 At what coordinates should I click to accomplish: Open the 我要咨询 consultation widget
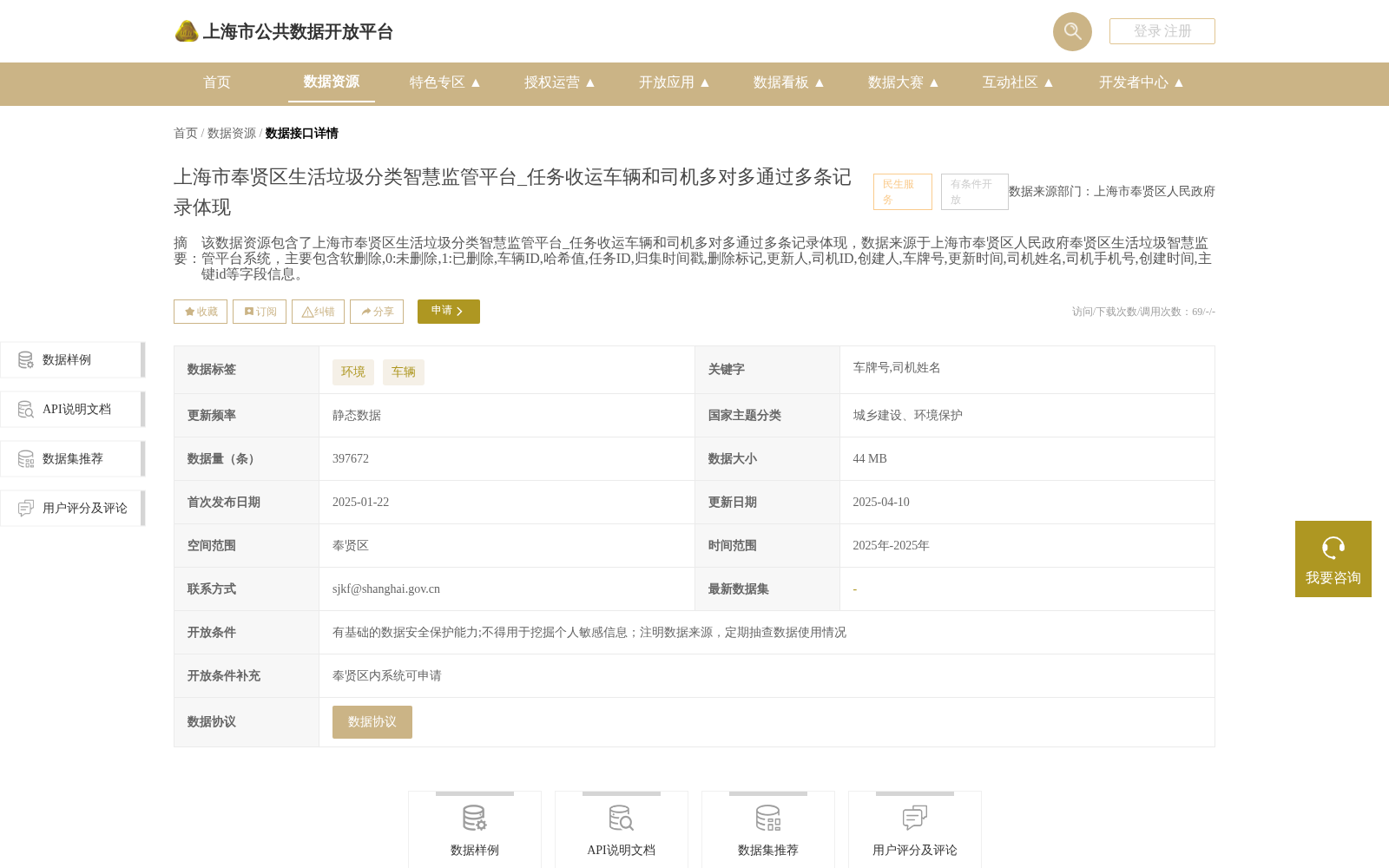tap(1333, 559)
